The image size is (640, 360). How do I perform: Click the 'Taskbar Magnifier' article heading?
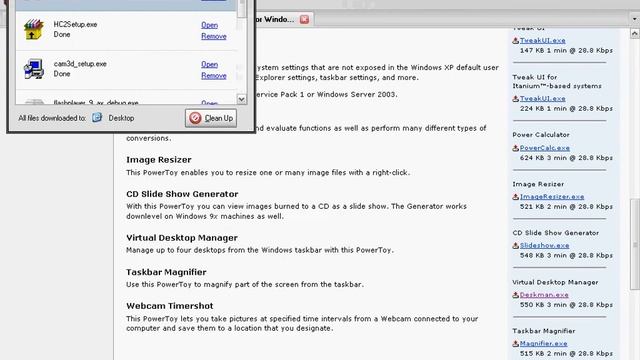click(x=166, y=272)
